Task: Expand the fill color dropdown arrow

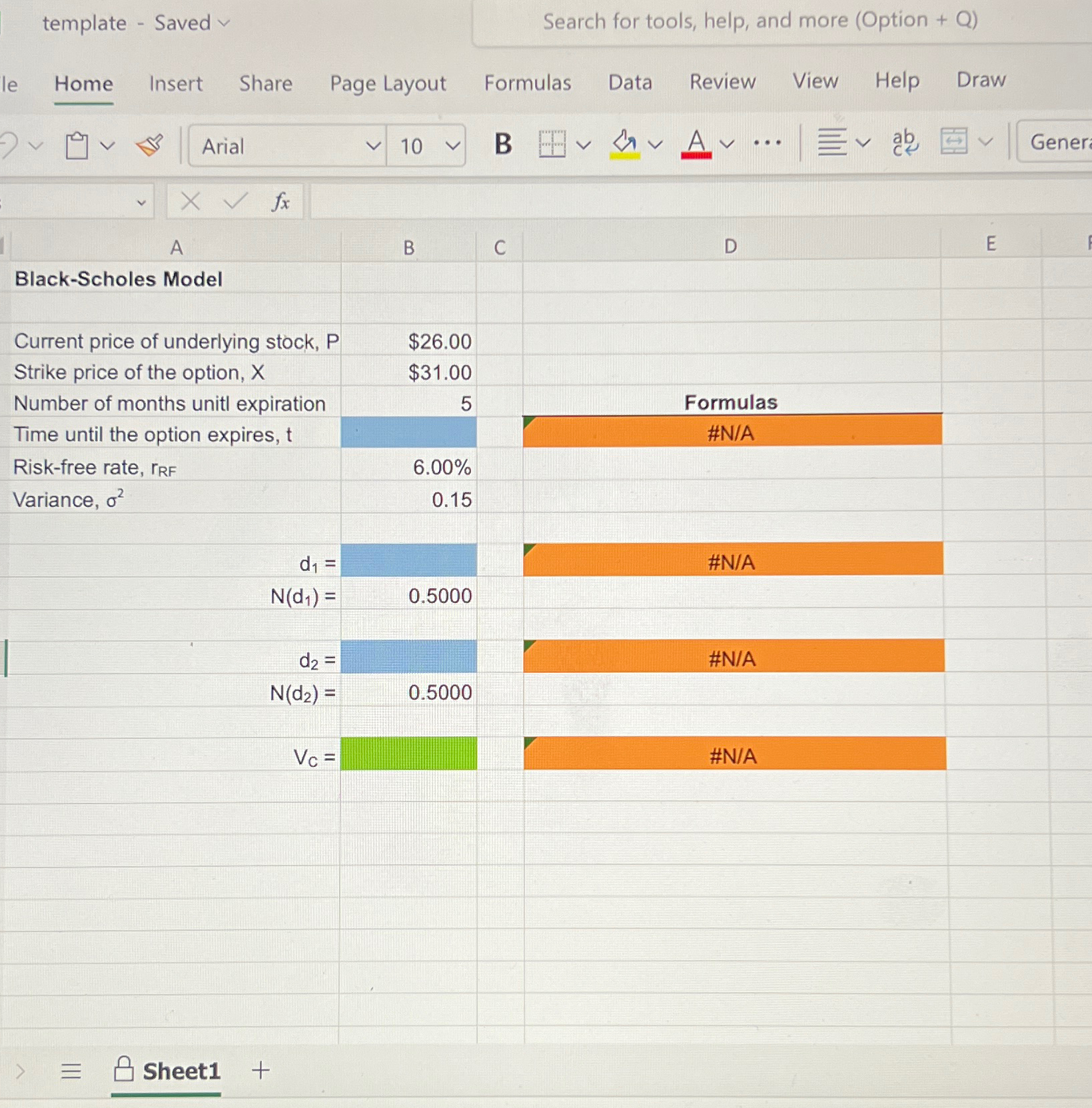Action: (x=656, y=144)
